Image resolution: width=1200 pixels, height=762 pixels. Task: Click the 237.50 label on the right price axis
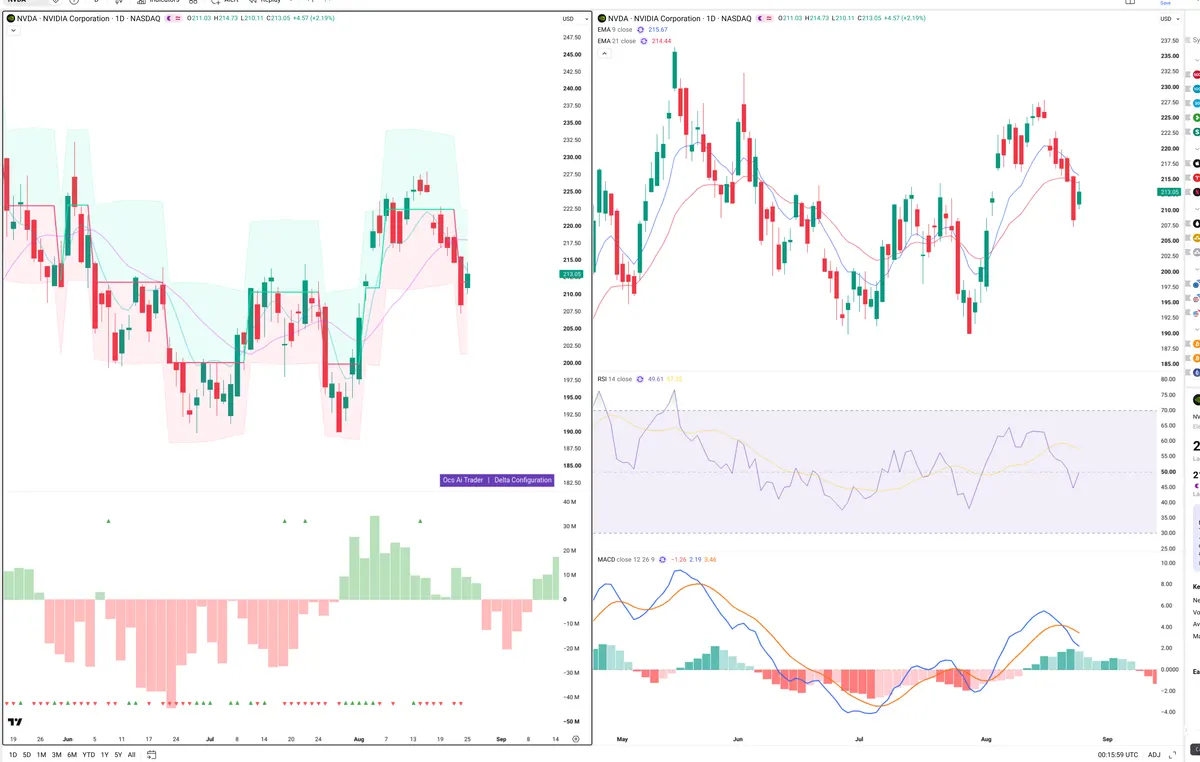[x=1169, y=41]
